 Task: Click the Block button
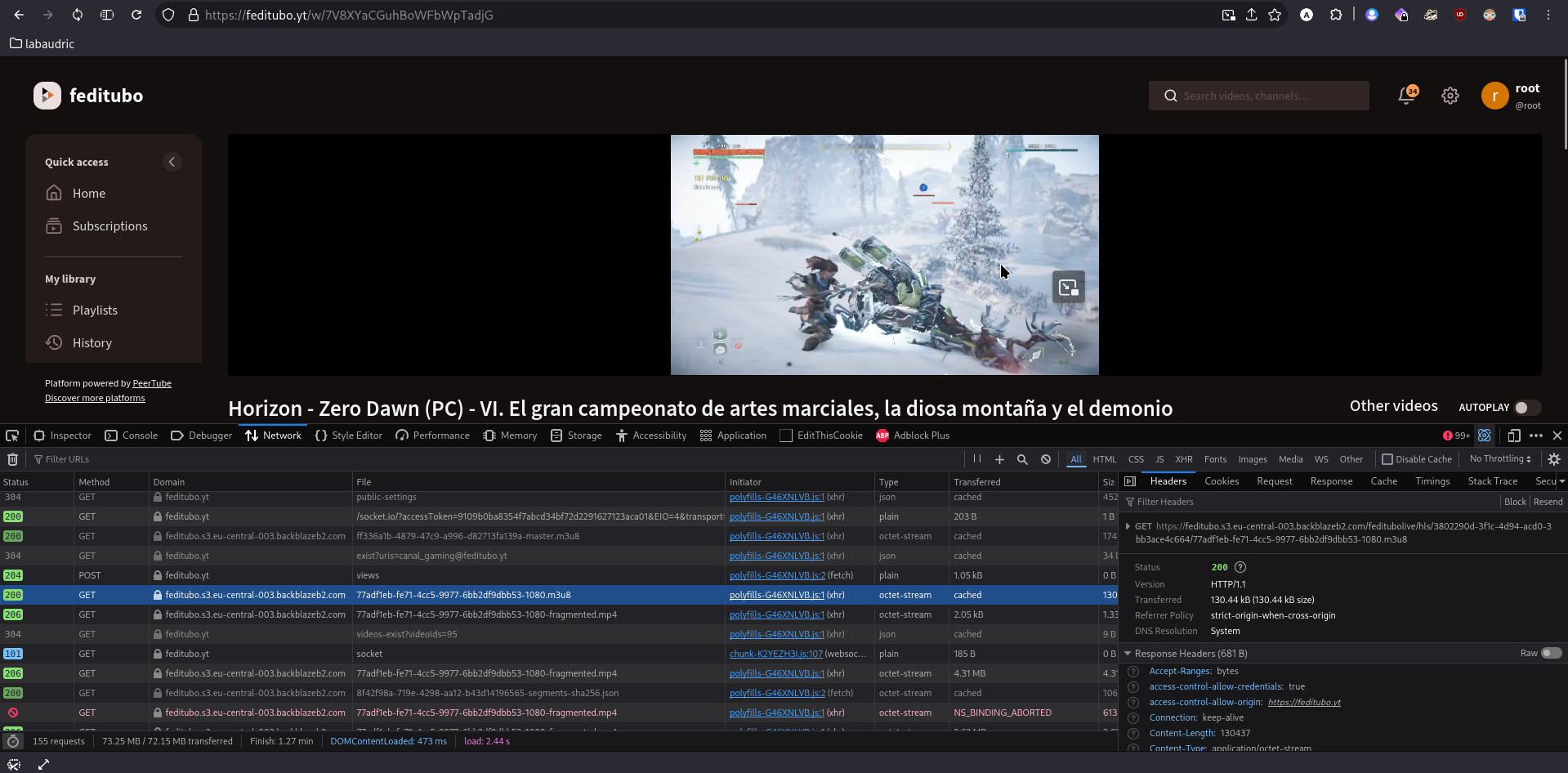click(x=1515, y=502)
